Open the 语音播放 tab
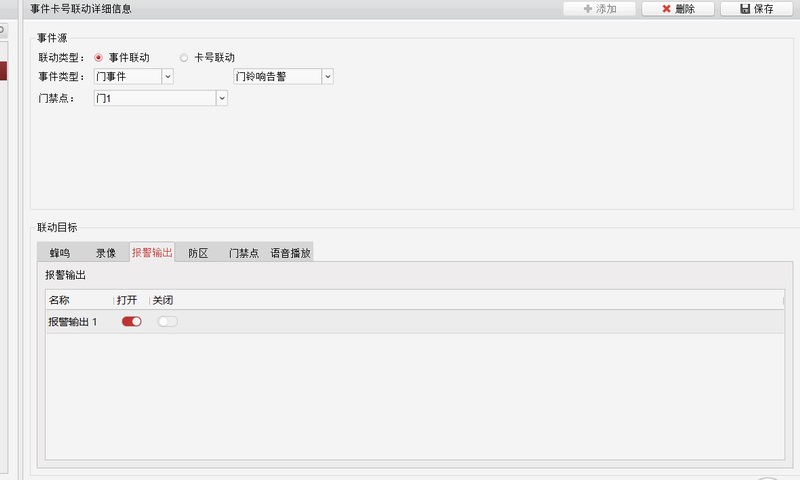Screen dimensions: 800x480 [290, 253]
